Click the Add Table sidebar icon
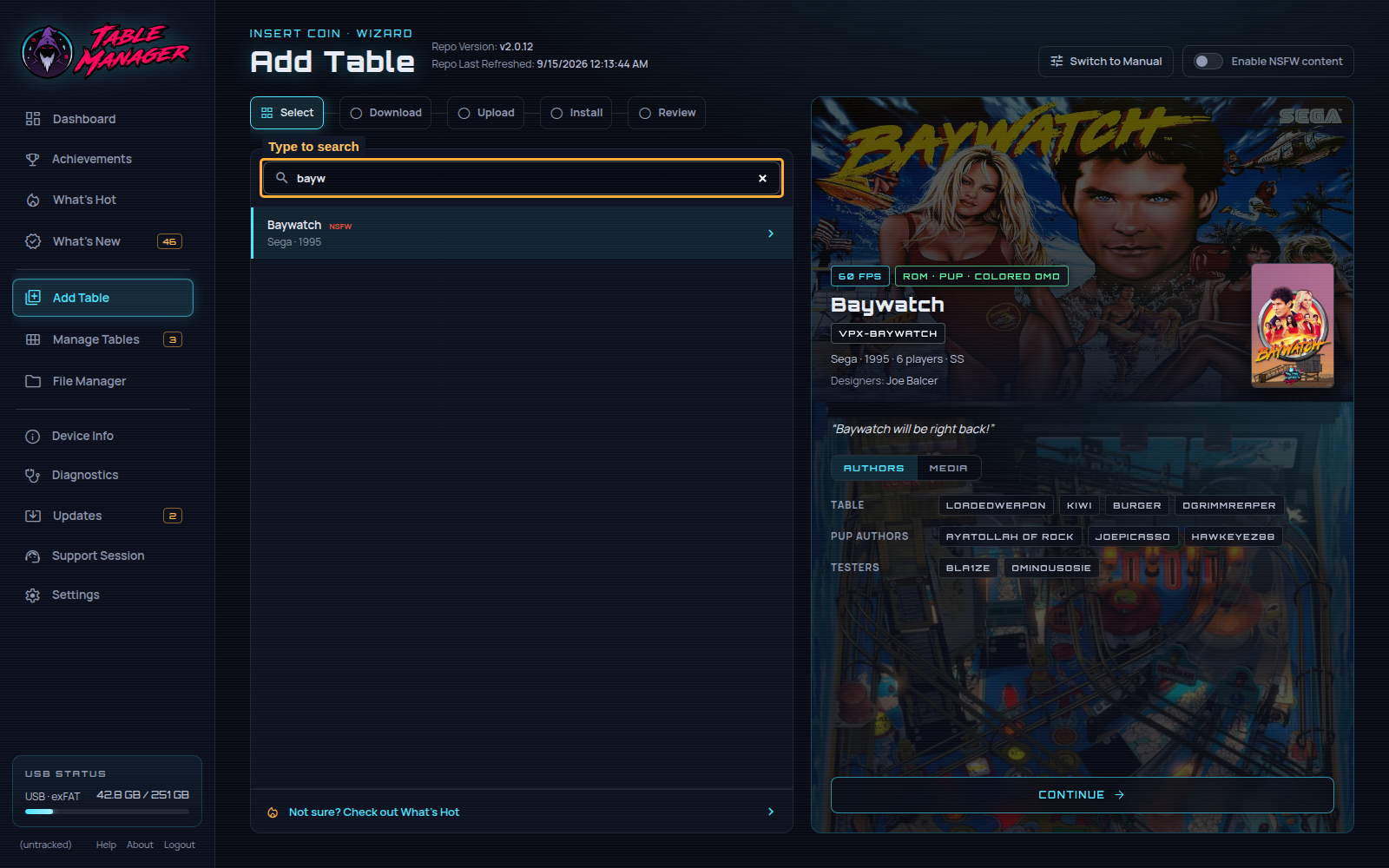 tap(33, 298)
